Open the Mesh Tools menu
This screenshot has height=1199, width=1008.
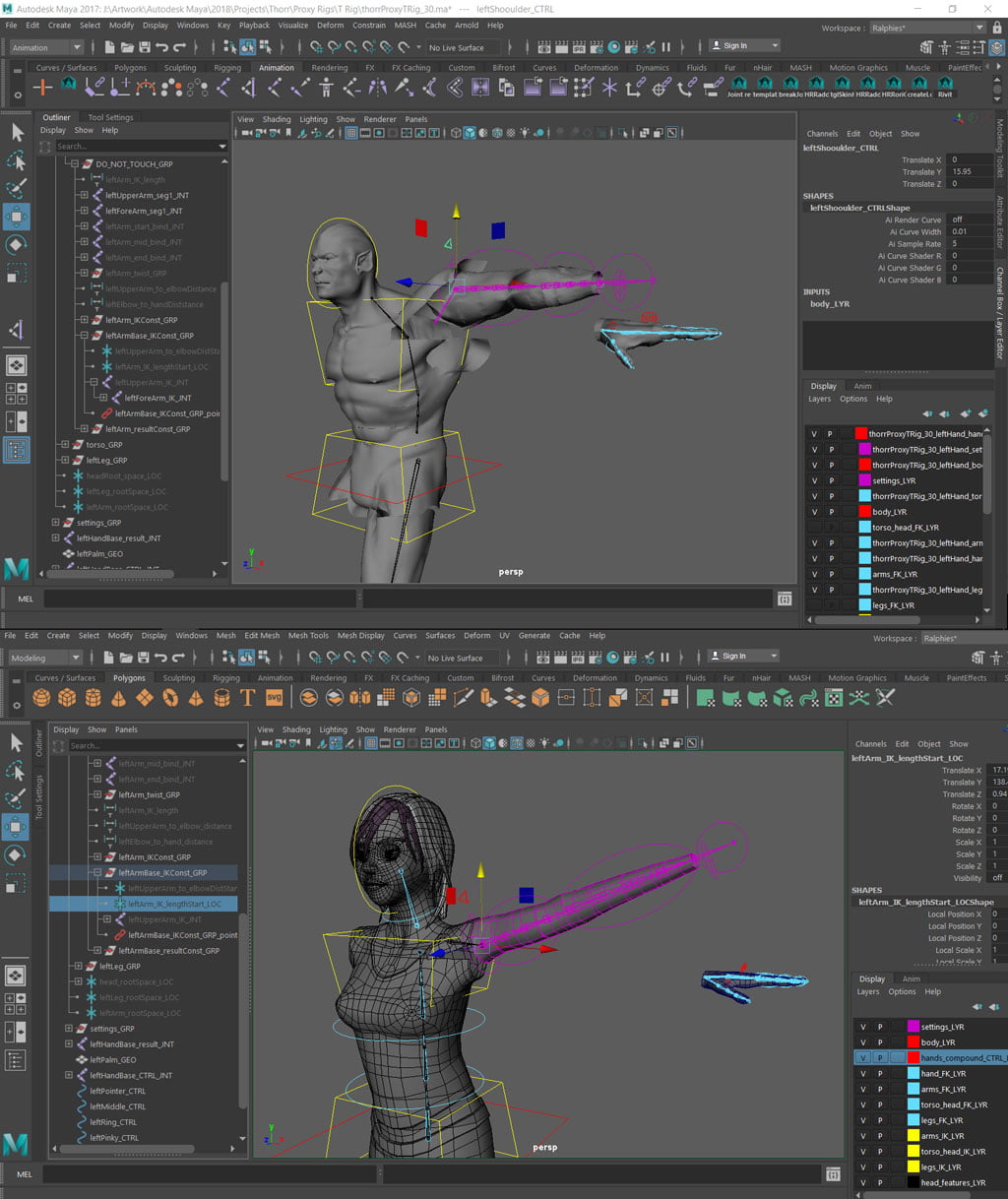pyautogui.click(x=308, y=636)
